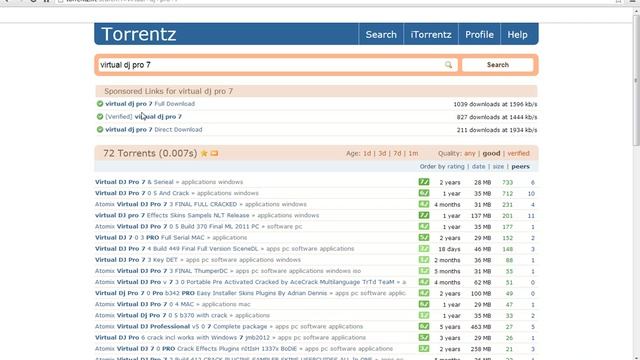Open sponsored virtual dj pro 7 Full Download
Screen dimensions: 640x360
click(x=150, y=104)
